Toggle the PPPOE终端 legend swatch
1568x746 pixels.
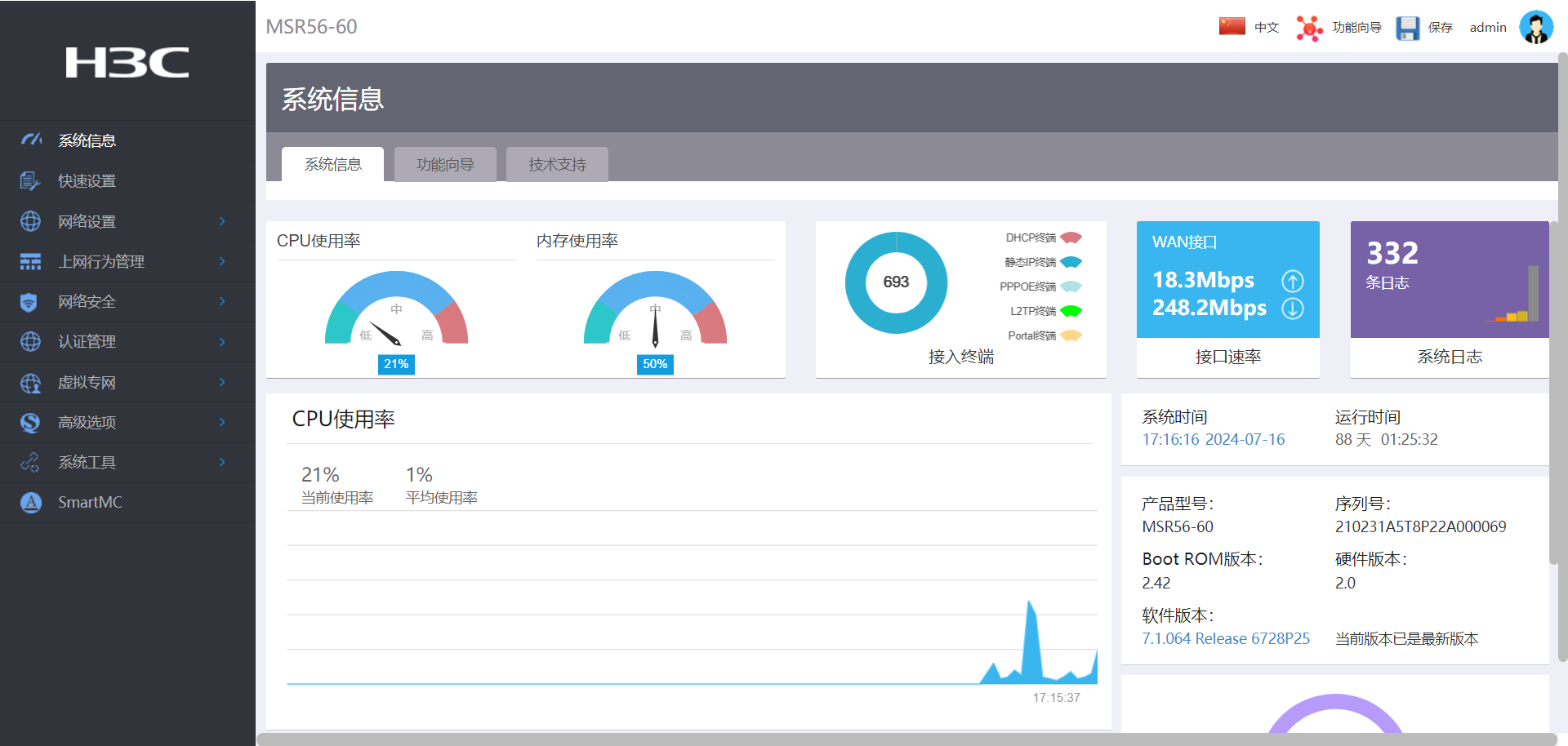[x=1071, y=286]
